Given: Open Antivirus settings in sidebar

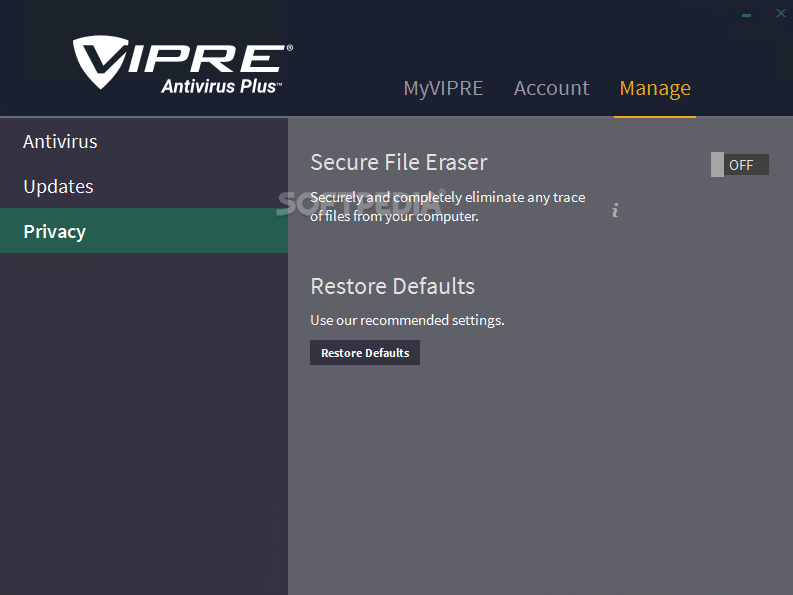Looking at the screenshot, I should pos(144,142).
